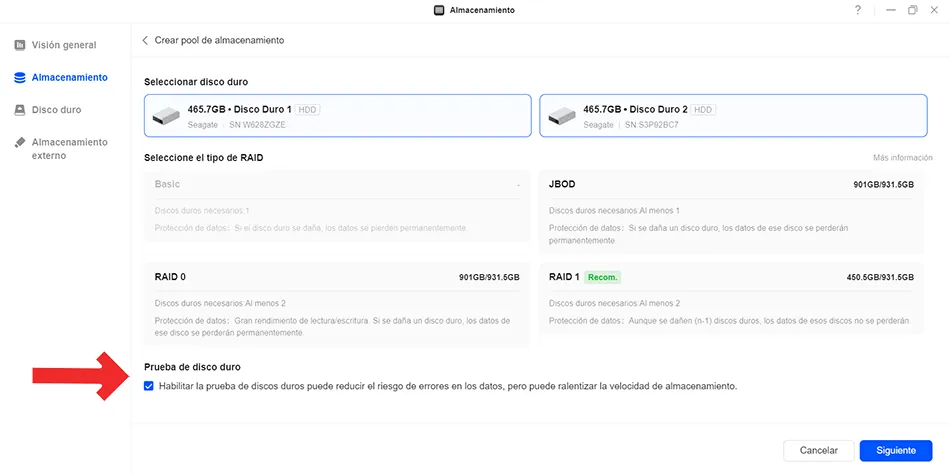Select the disabled Basic RAID card
This screenshot has width=950, height=474.
click(337, 206)
